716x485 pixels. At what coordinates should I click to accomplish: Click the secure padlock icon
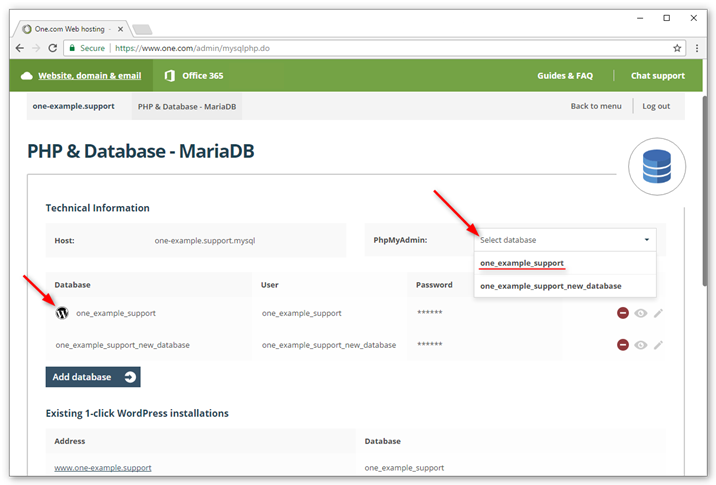pos(72,48)
